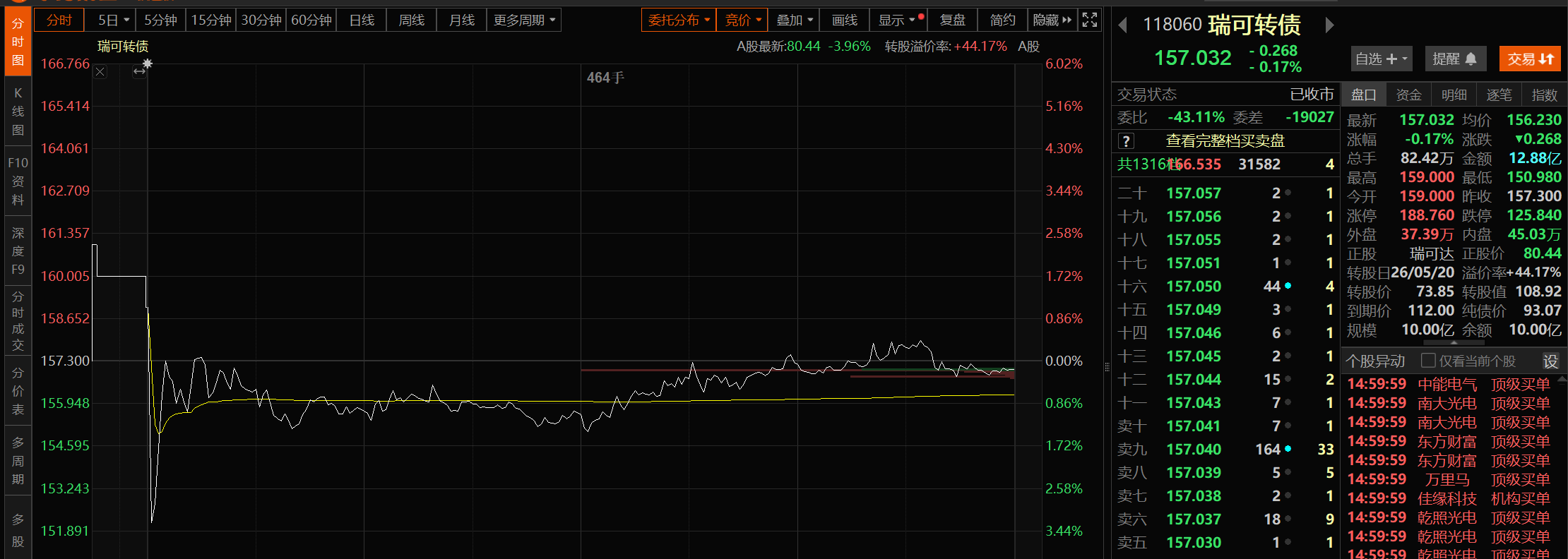Click the sun marker above chart
The height and width of the screenshot is (559, 1568).
pos(147,64)
